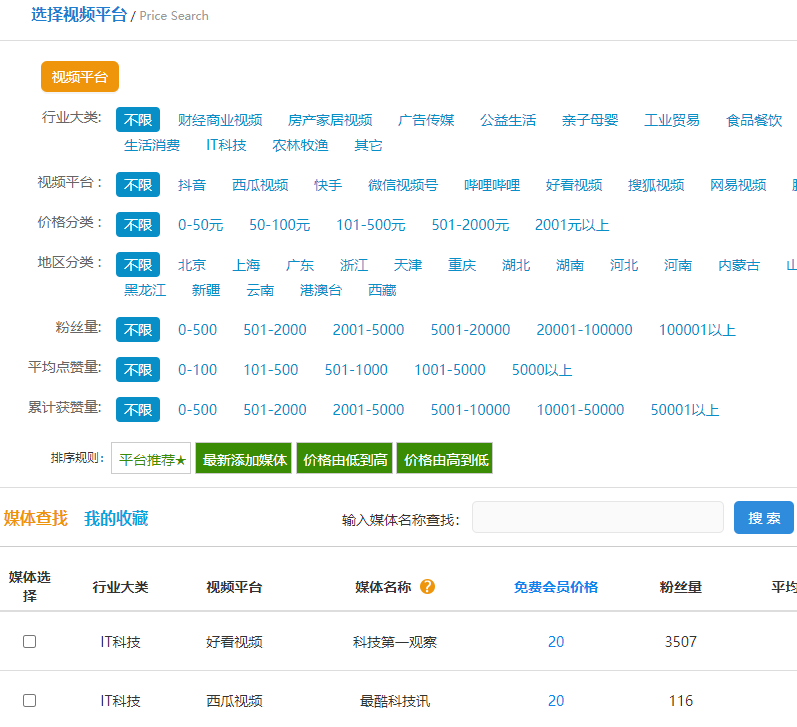Tick the checkbox for 最酷科技讯 row
797x727 pixels.
click(29, 701)
